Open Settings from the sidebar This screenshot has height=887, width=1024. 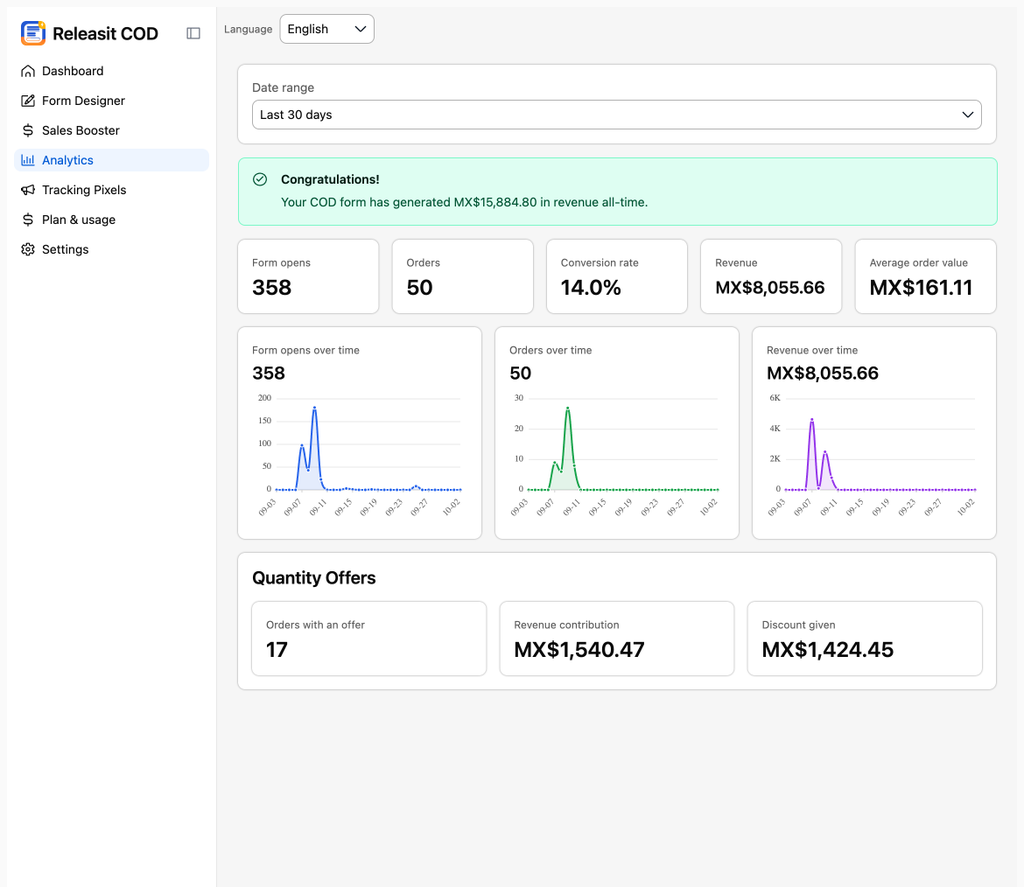pyautogui.click(x=112, y=250)
